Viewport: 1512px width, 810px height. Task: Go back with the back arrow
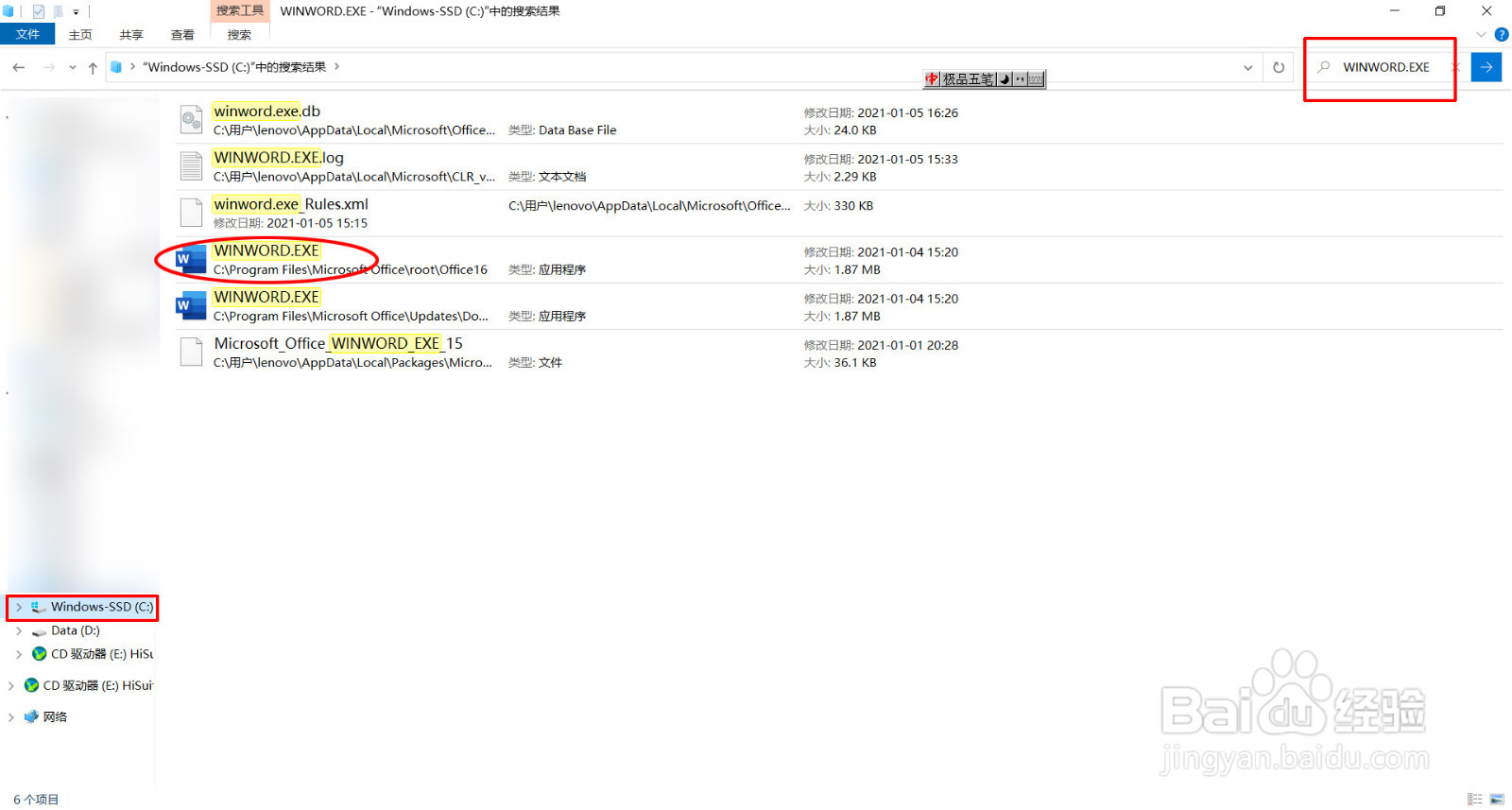(x=19, y=67)
